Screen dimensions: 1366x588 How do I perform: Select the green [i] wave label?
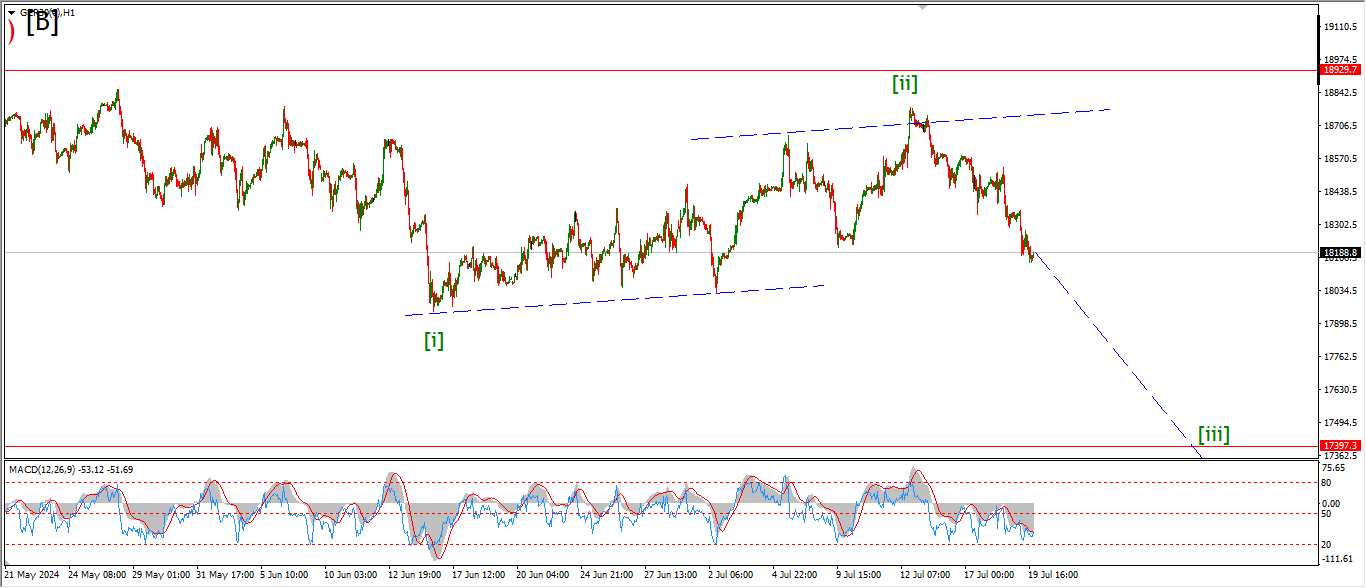434,340
